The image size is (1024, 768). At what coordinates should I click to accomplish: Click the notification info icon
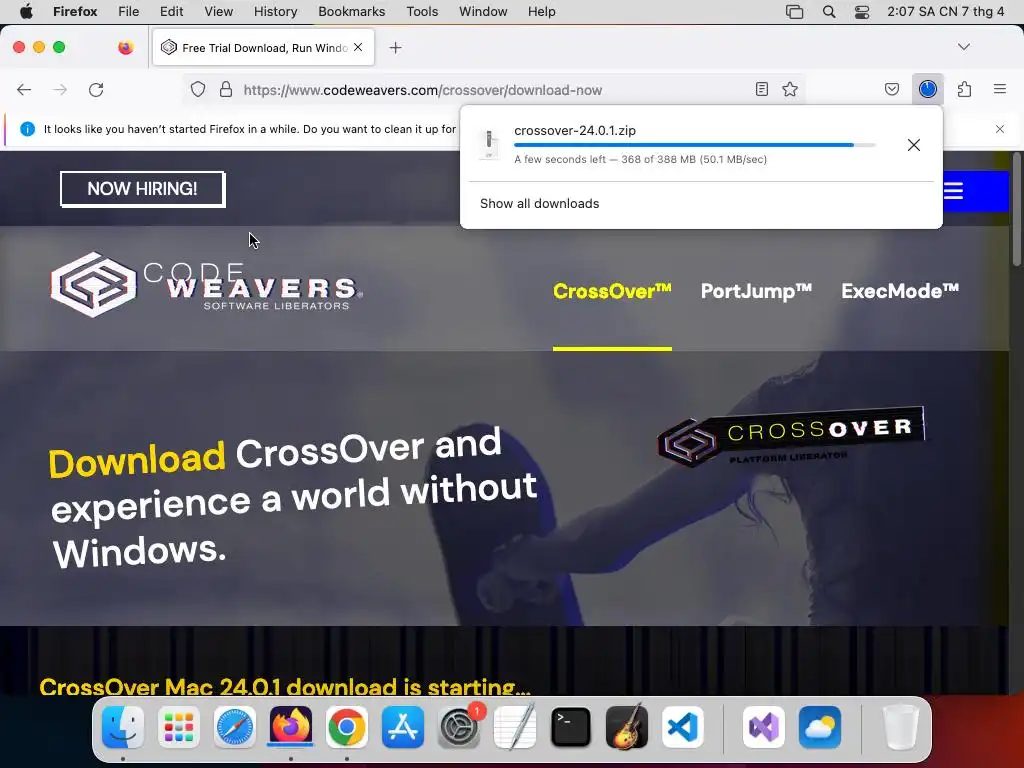(27, 129)
